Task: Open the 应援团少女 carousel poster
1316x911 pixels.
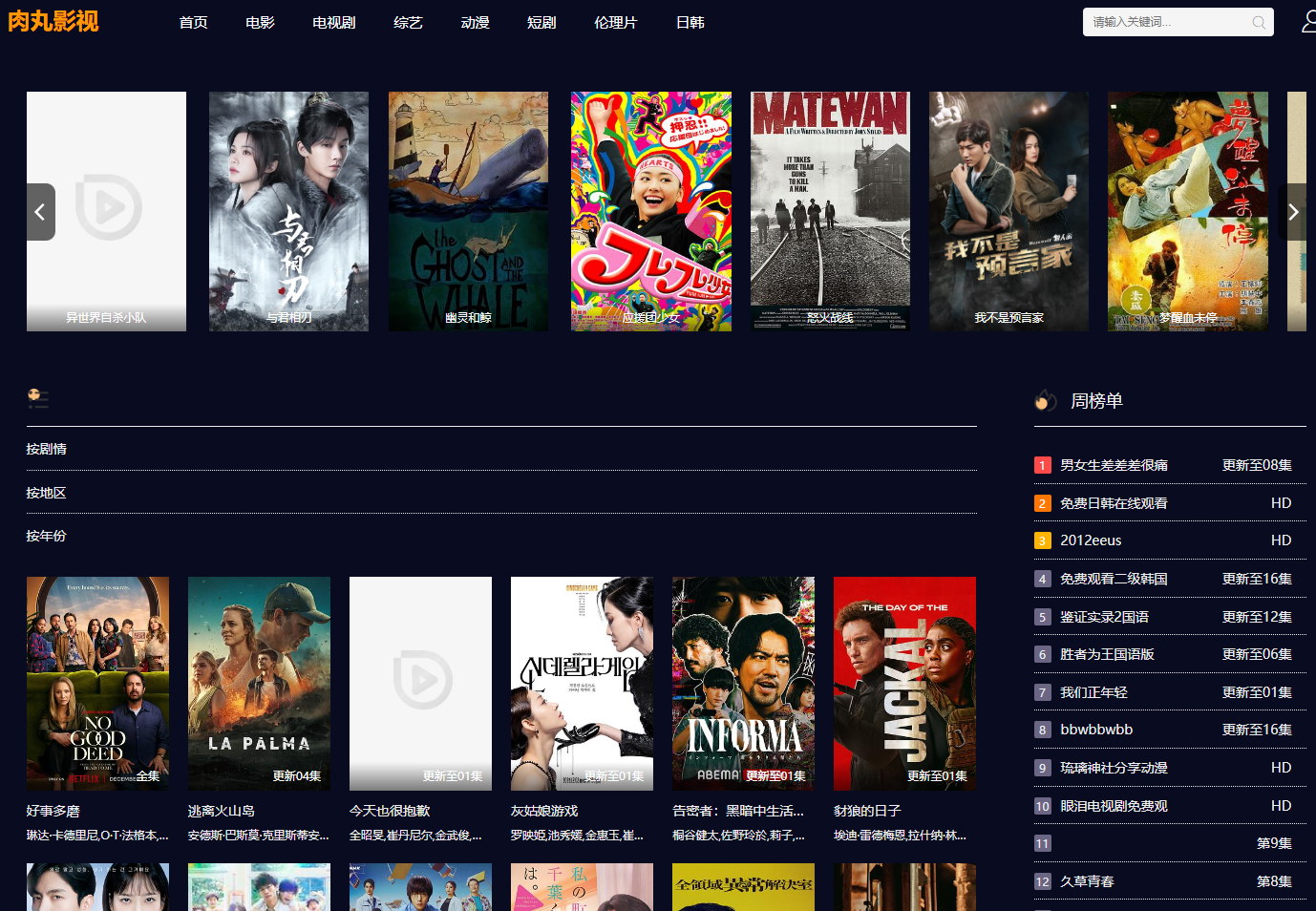Action: (651, 211)
